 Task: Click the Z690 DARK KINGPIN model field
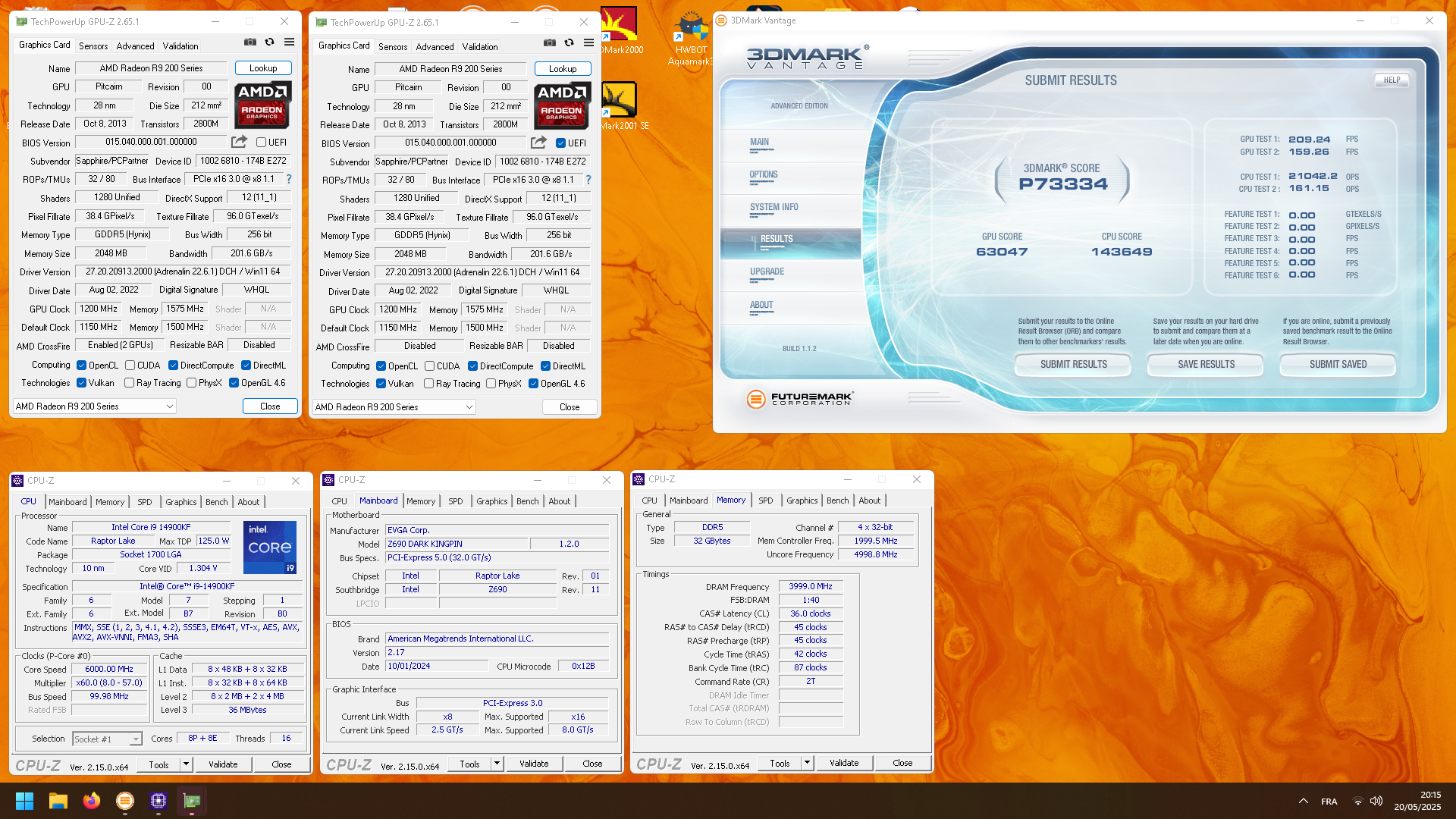(x=457, y=544)
